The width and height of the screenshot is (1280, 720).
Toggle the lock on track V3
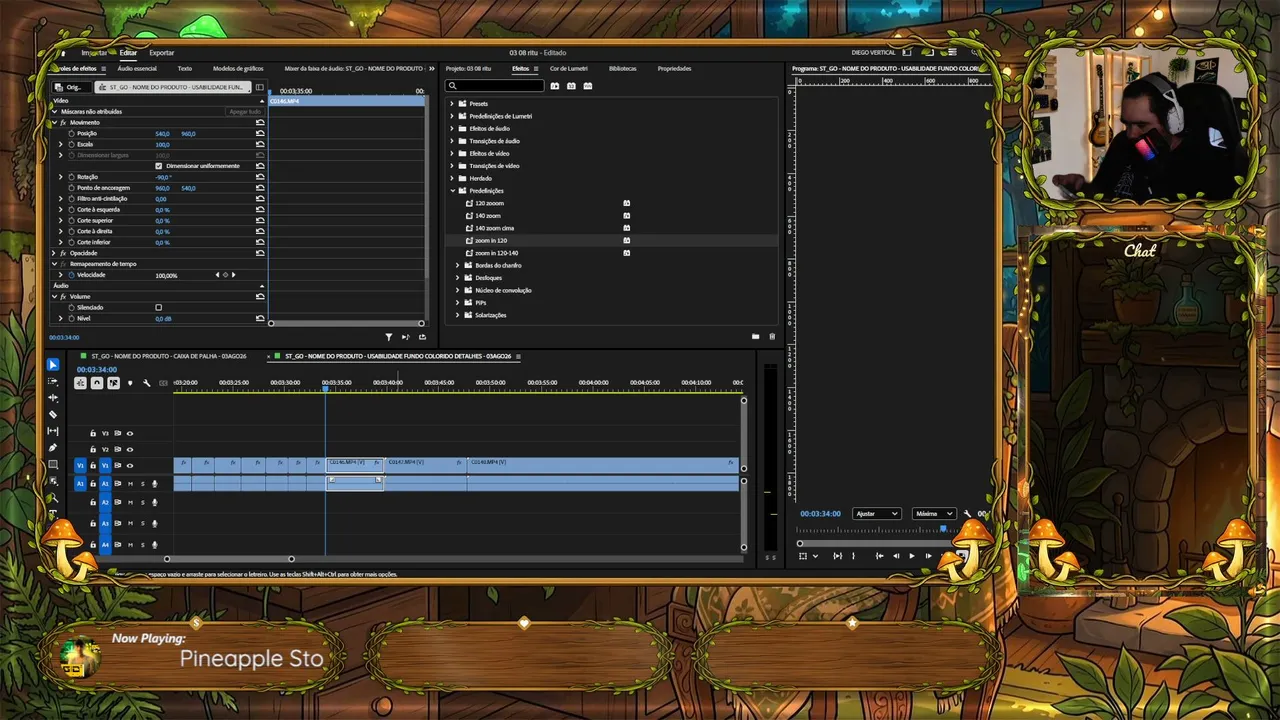[93, 434]
